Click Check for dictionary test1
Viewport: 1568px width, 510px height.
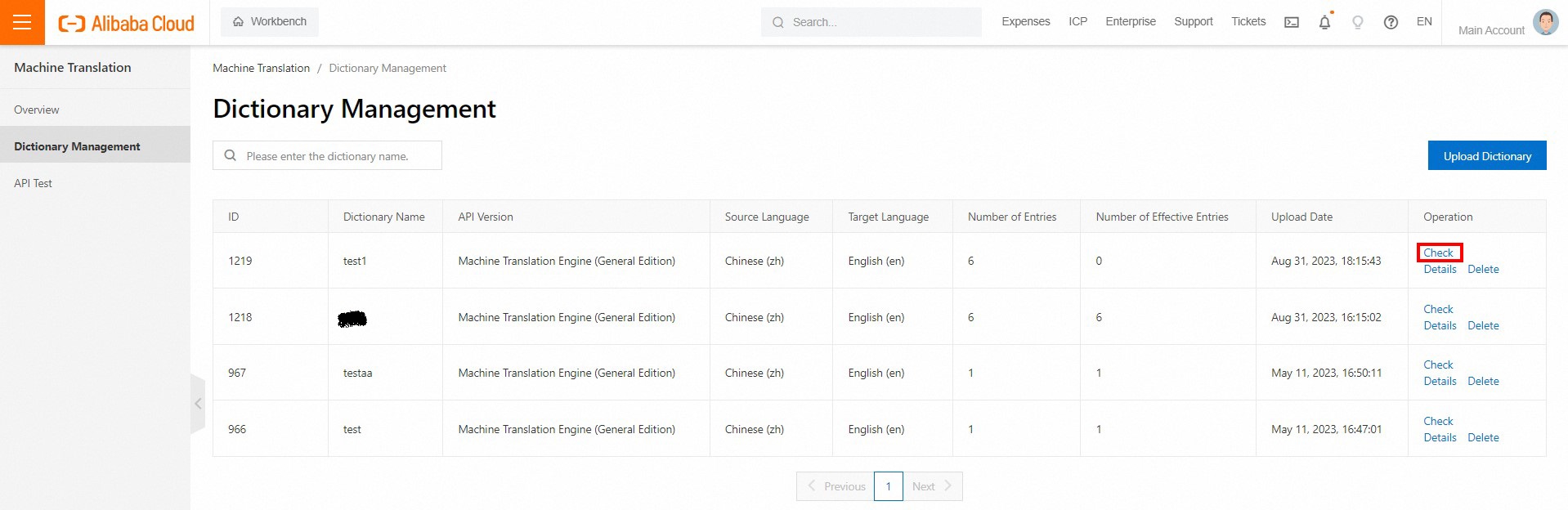[1438, 253]
